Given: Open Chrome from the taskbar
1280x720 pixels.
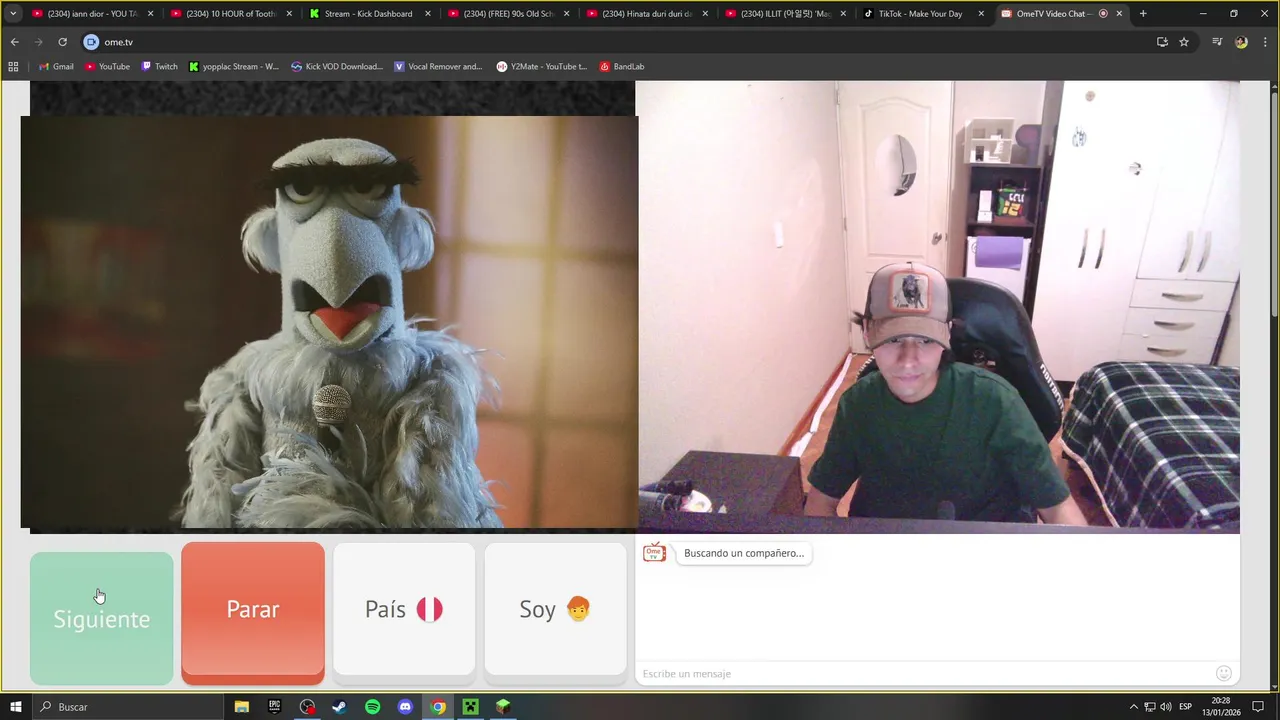Looking at the screenshot, I should tap(438, 707).
